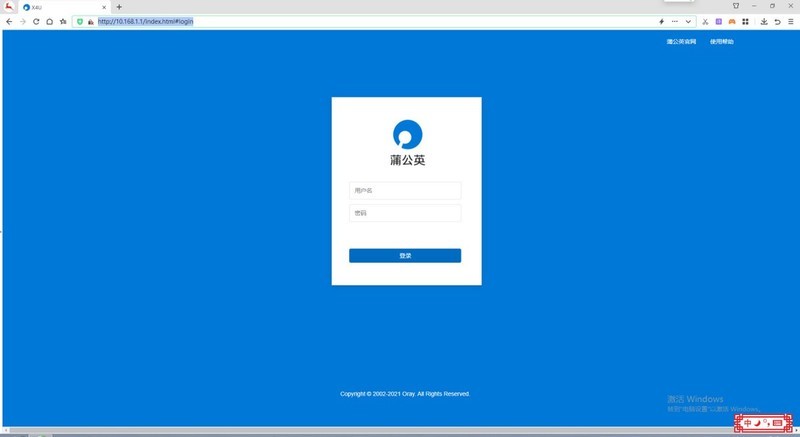
Task: Open the browser home page
Action: [x=49, y=21]
